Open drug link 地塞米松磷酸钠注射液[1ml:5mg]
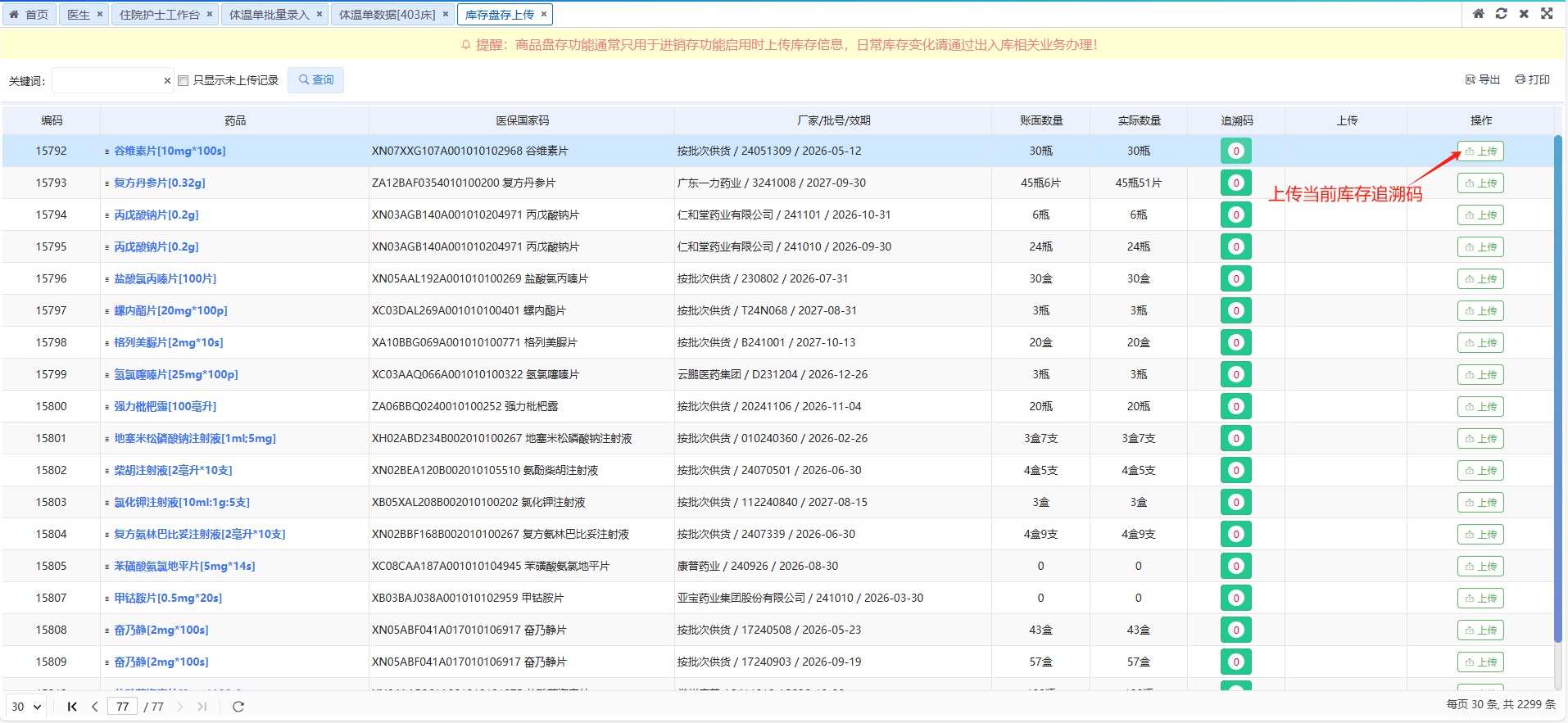1568x723 pixels. tap(195, 439)
